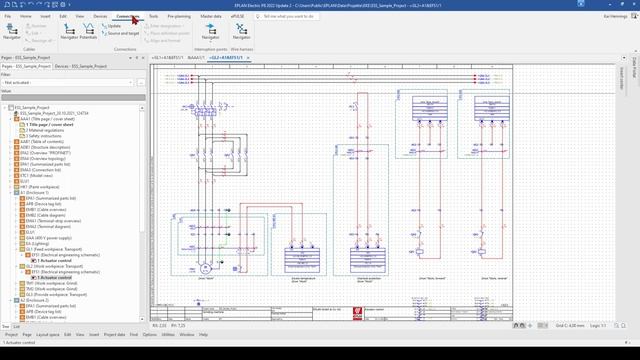The width and height of the screenshot is (640, 360).
Task: Open the Home ribbon tab
Action: point(25,16)
